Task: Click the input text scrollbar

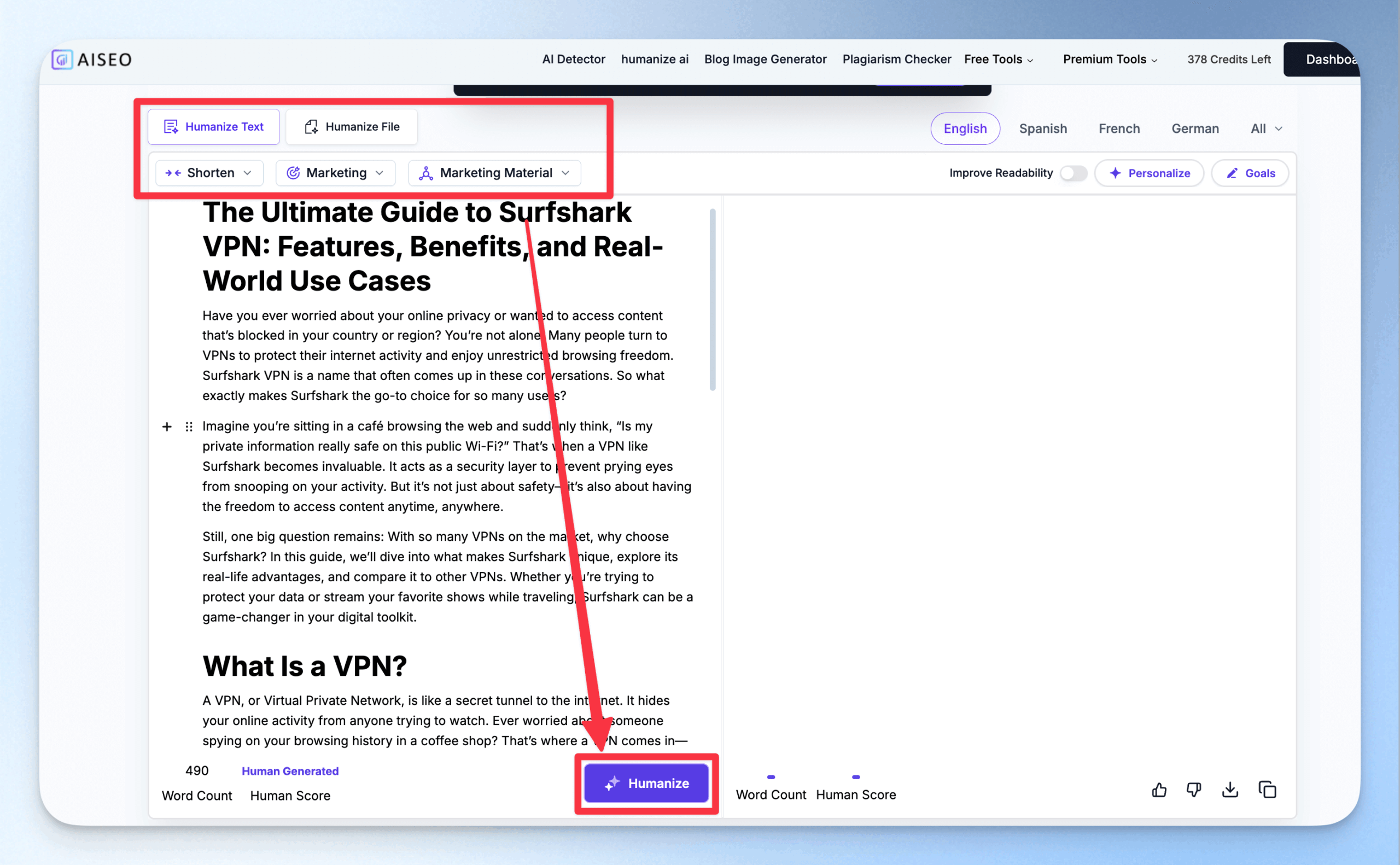Action: coord(712,299)
